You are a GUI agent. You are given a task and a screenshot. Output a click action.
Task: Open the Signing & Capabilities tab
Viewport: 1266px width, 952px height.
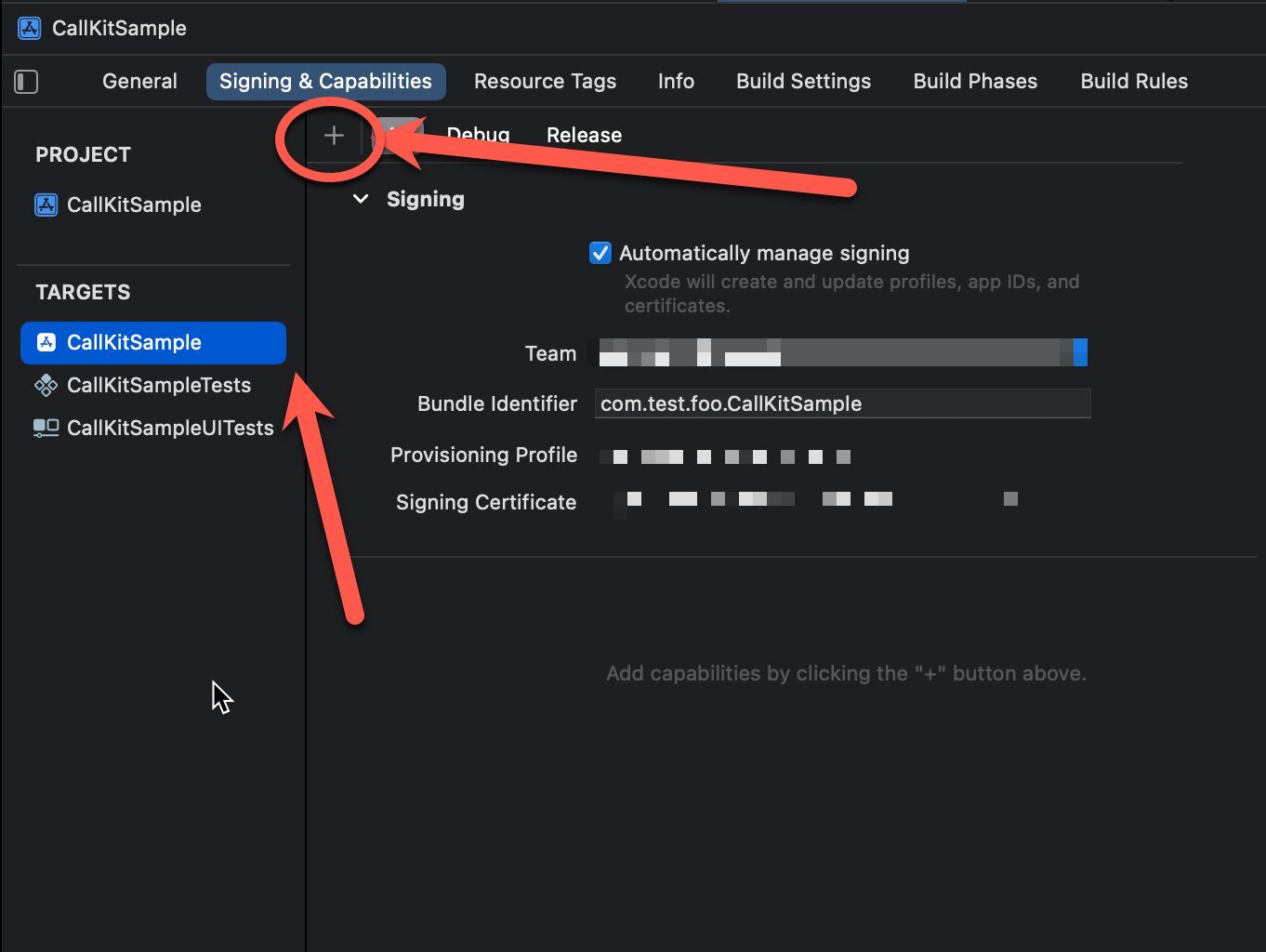point(325,81)
